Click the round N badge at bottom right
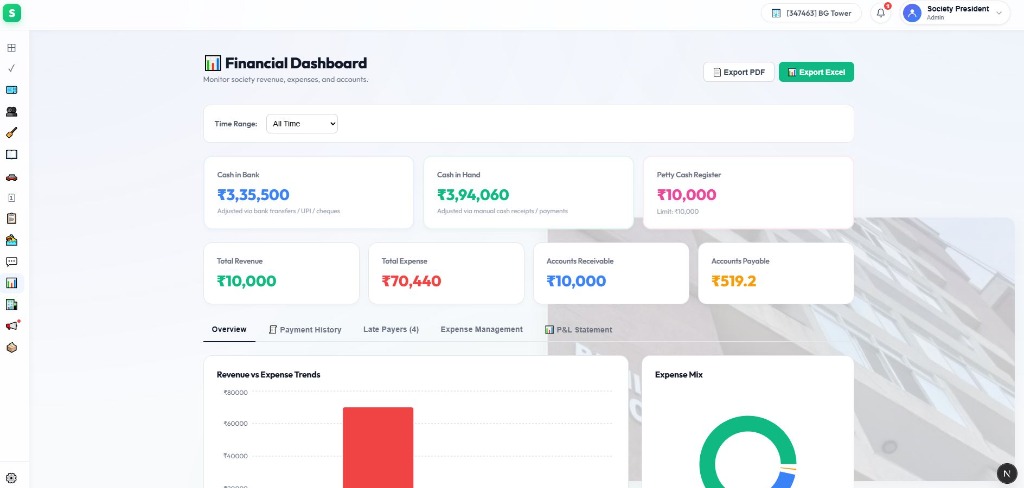The image size is (1024, 488). coord(1007,473)
